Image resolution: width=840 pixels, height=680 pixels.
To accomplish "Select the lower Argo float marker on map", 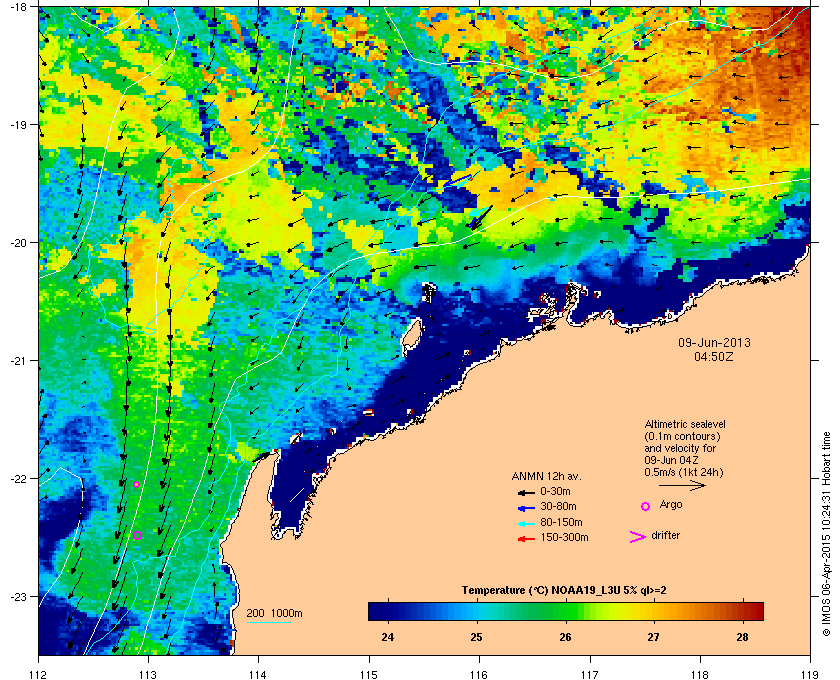I will coord(137,535).
